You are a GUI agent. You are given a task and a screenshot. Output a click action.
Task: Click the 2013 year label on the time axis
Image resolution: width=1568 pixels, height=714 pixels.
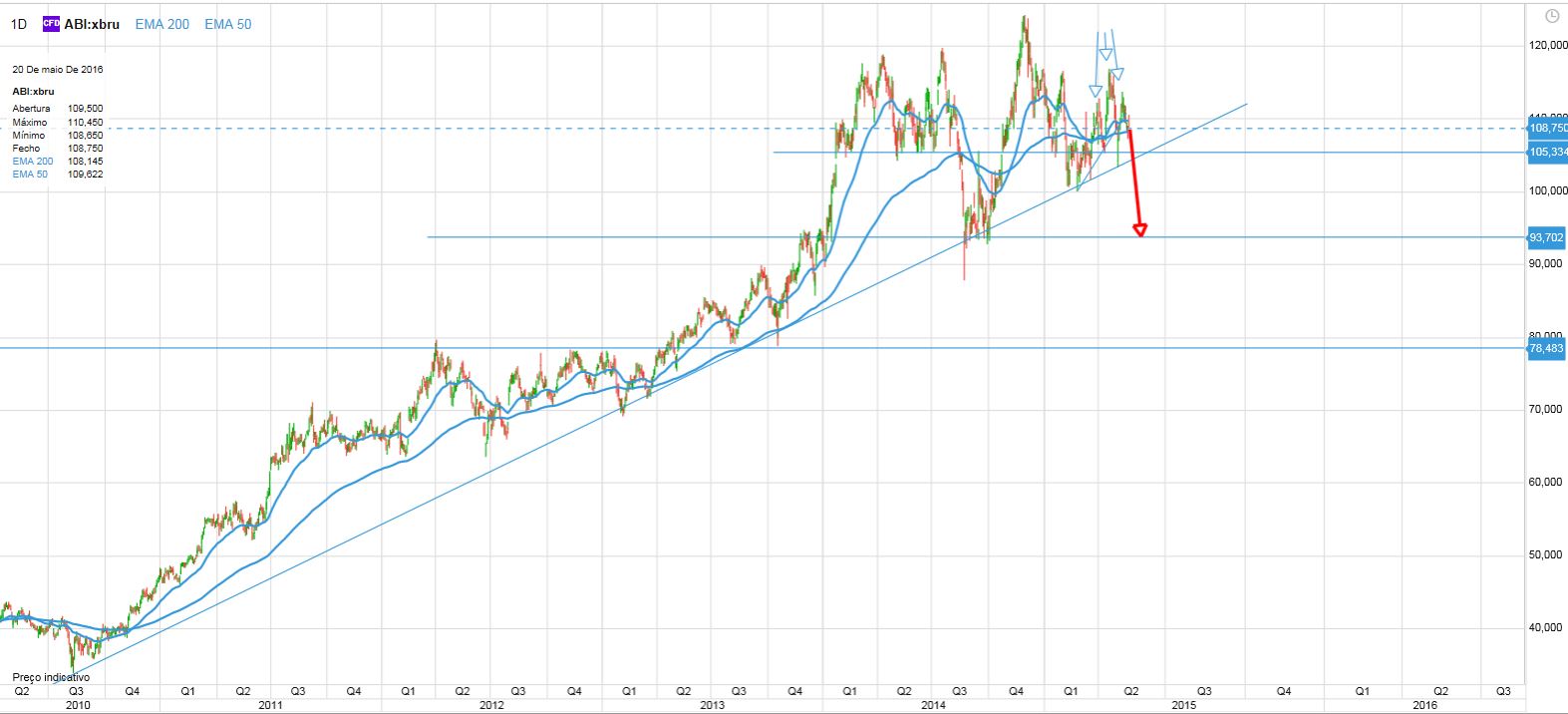click(x=712, y=705)
